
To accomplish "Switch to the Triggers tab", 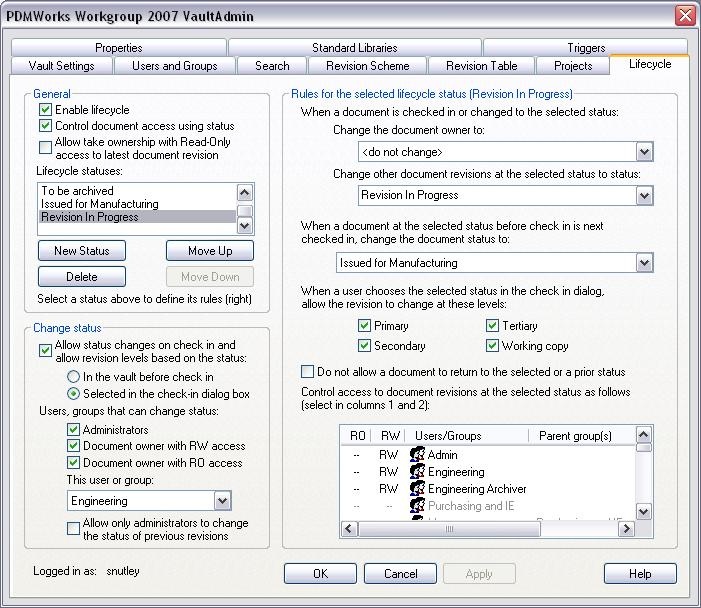I will pyautogui.click(x=586, y=47).
